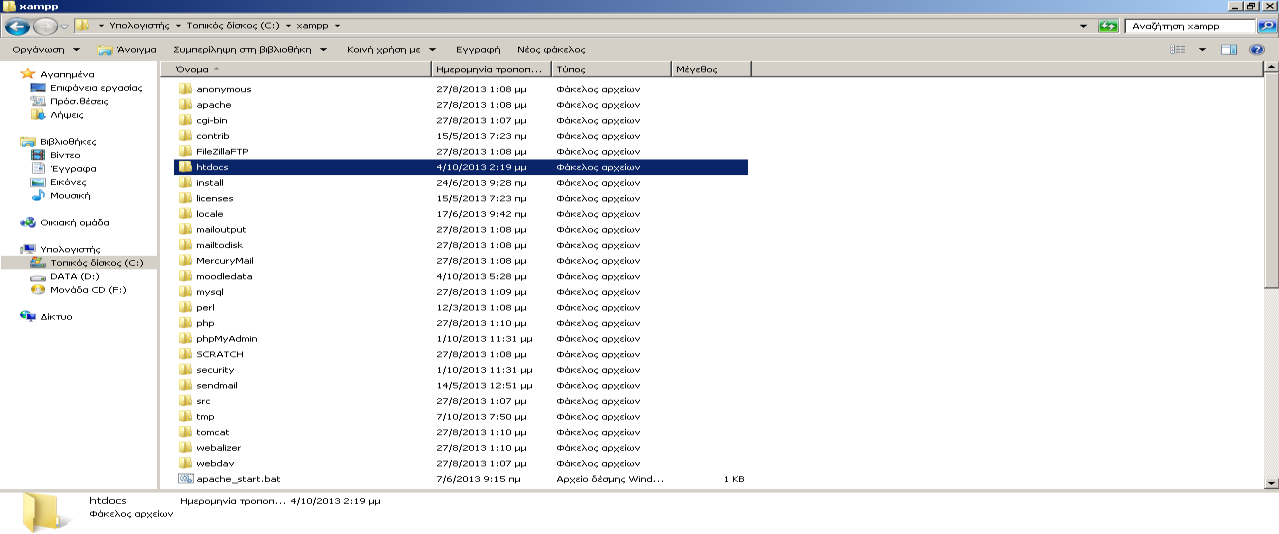Image resolution: width=1279 pixels, height=534 pixels.
Task: Select the cgi-bin folder name
Action: [x=212, y=120]
